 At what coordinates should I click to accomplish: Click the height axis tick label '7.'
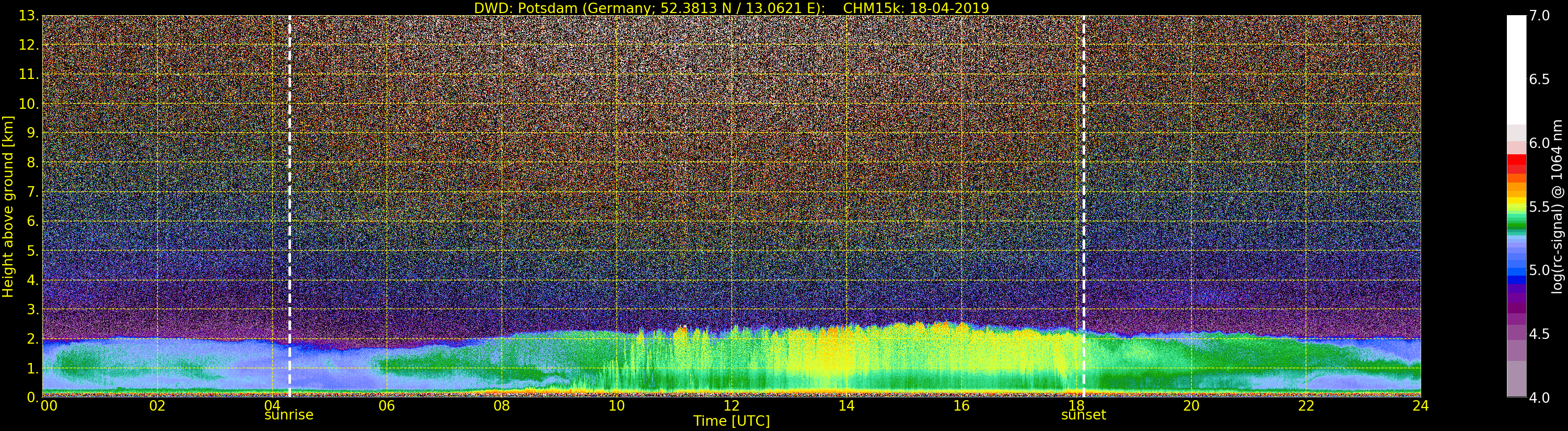click(33, 192)
